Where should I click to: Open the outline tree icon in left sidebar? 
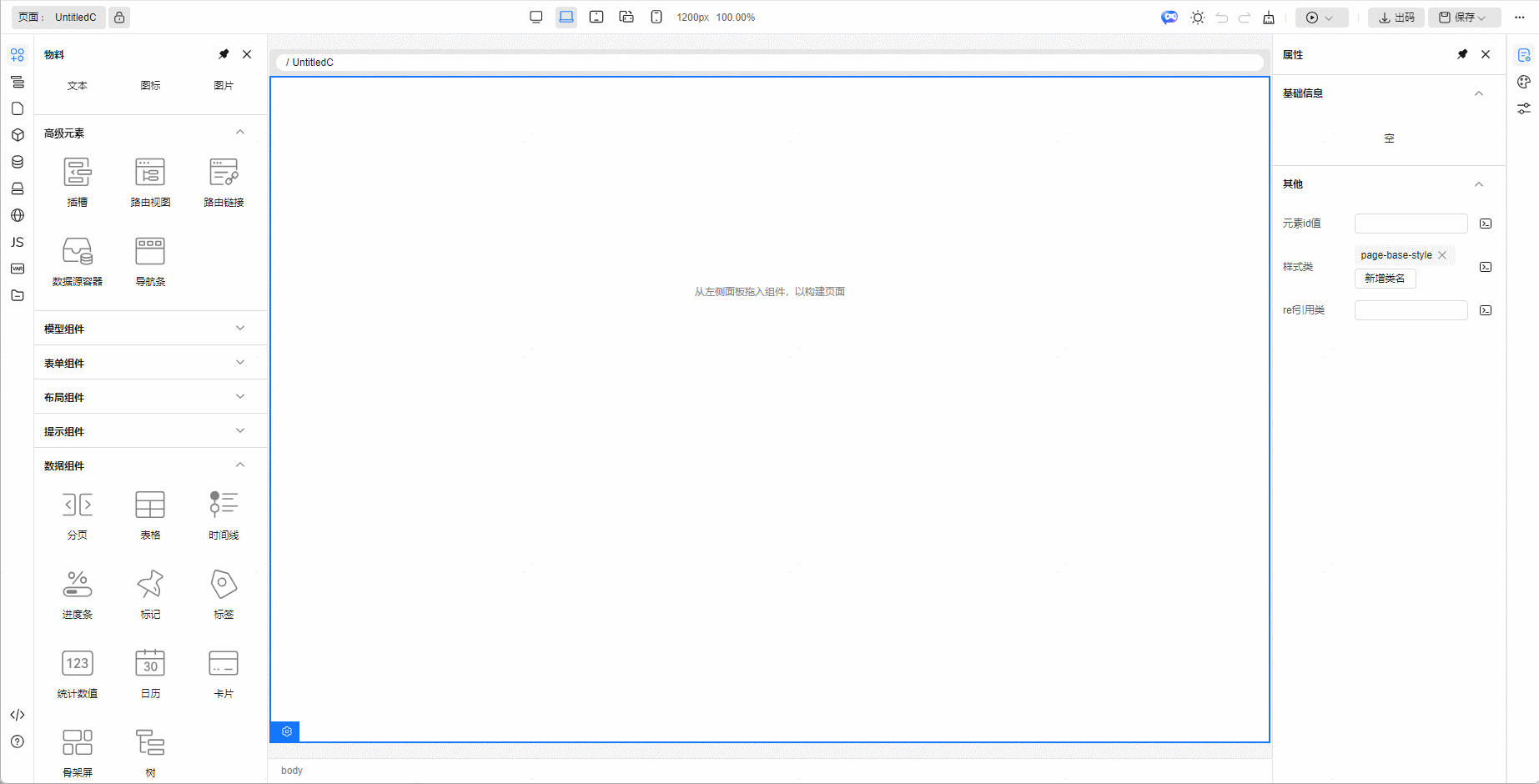coord(18,82)
